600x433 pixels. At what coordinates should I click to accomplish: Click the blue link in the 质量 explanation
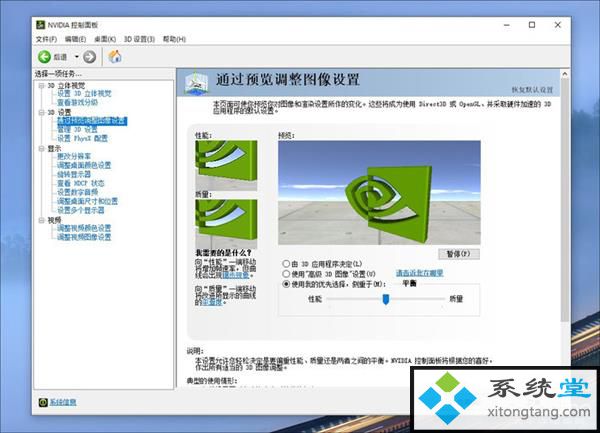coord(212,302)
